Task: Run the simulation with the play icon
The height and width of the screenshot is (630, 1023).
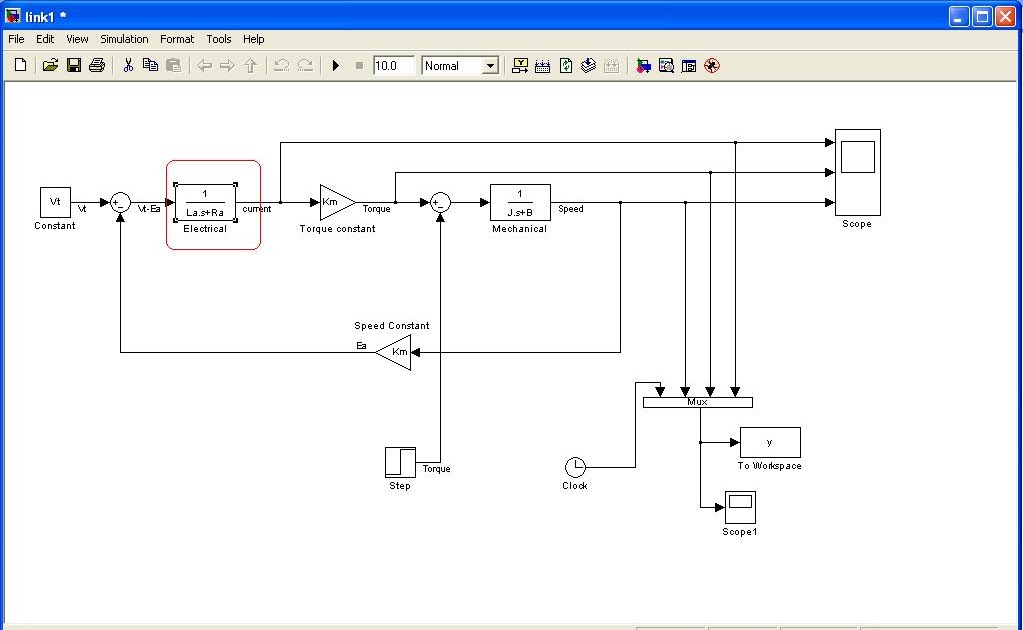Action: 335,65
